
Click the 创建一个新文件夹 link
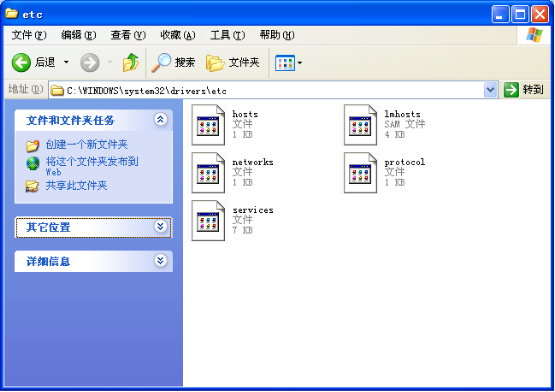click(x=86, y=144)
